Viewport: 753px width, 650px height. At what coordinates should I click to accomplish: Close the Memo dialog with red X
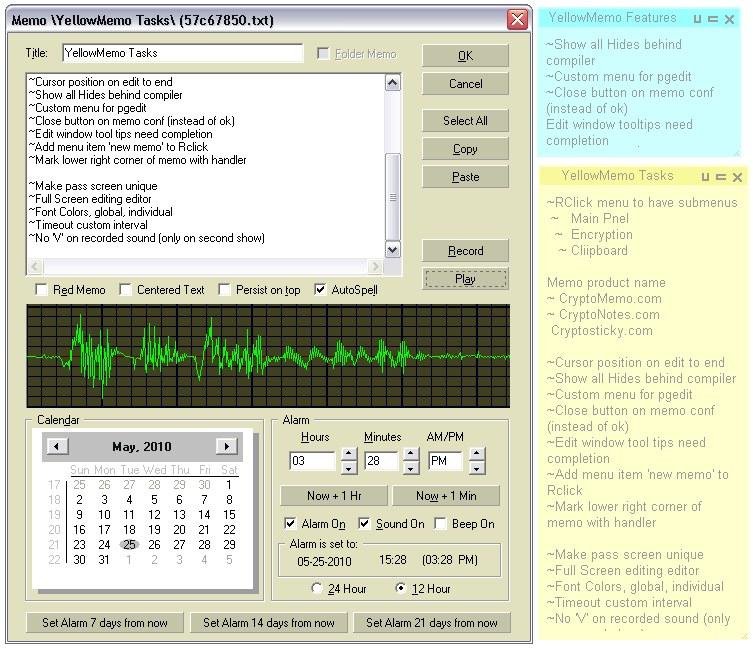(517, 20)
